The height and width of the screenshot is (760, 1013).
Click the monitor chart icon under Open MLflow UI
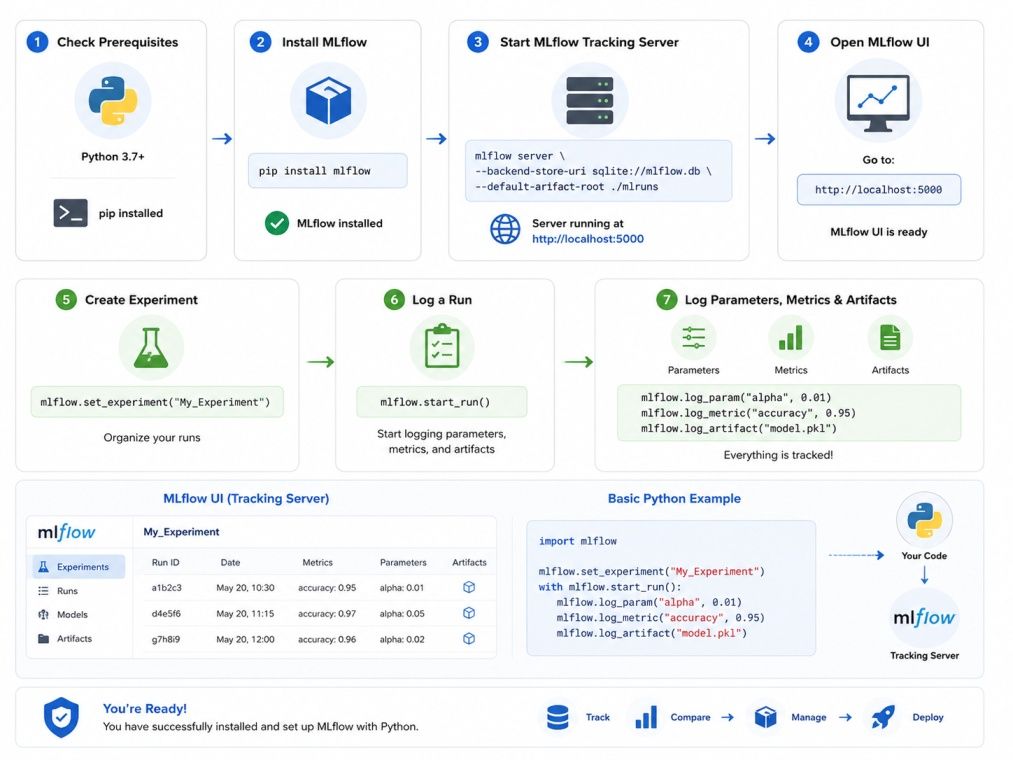pos(878,103)
